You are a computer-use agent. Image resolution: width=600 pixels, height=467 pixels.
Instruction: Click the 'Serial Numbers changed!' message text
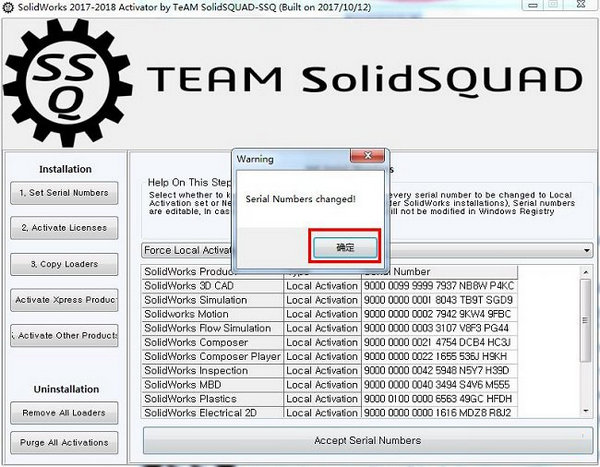[x=300, y=199]
